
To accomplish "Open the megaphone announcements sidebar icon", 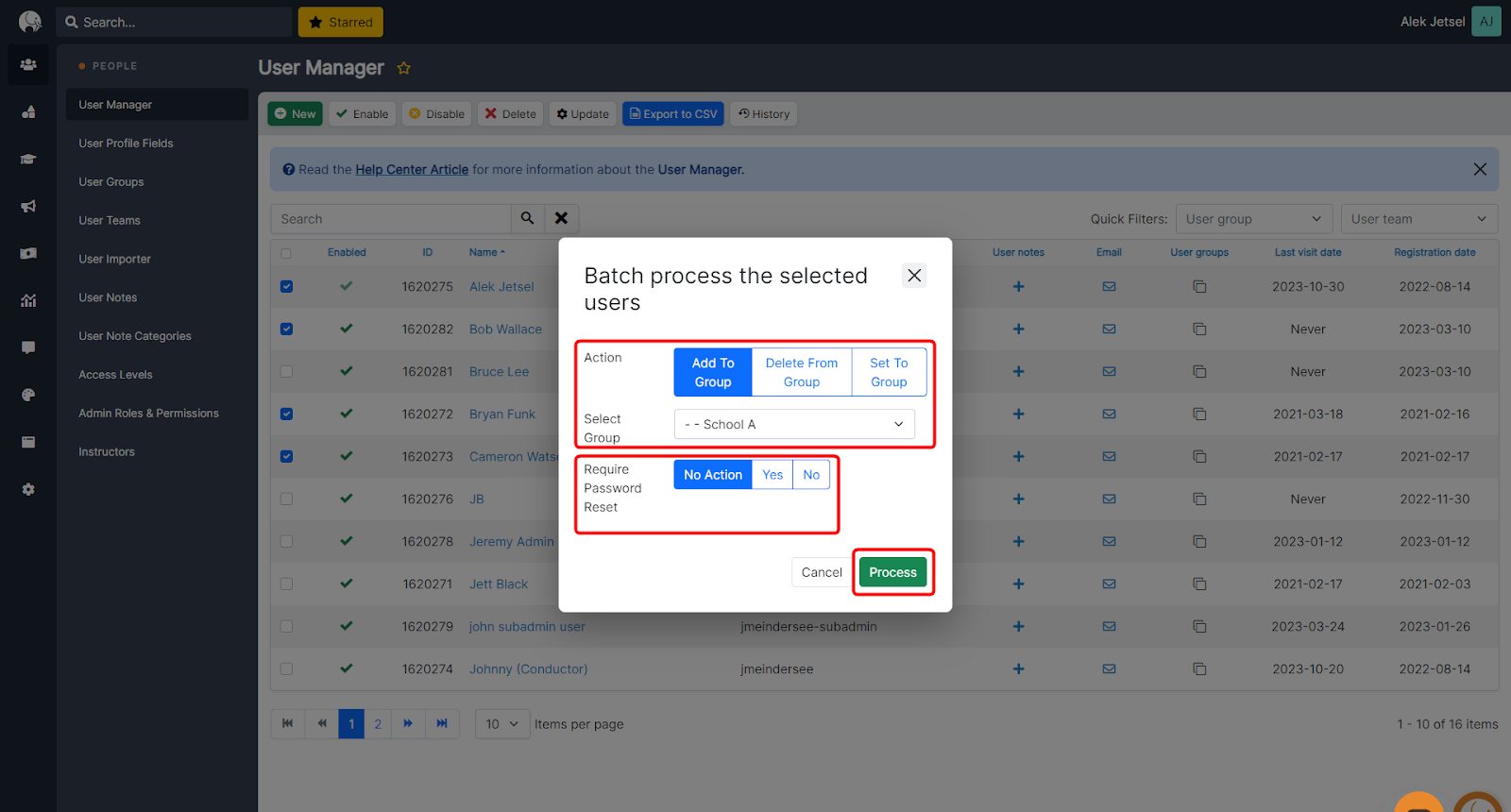I will pyautogui.click(x=28, y=206).
